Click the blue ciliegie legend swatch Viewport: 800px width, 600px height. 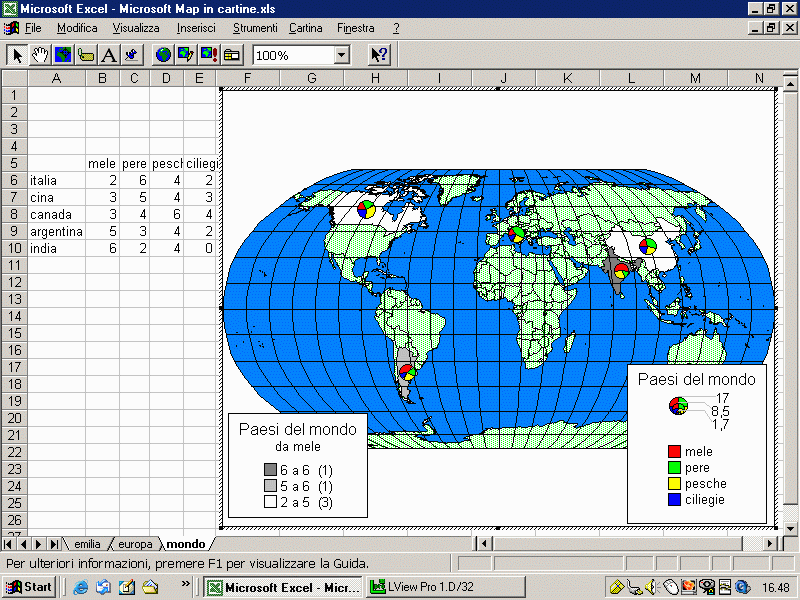pos(675,499)
